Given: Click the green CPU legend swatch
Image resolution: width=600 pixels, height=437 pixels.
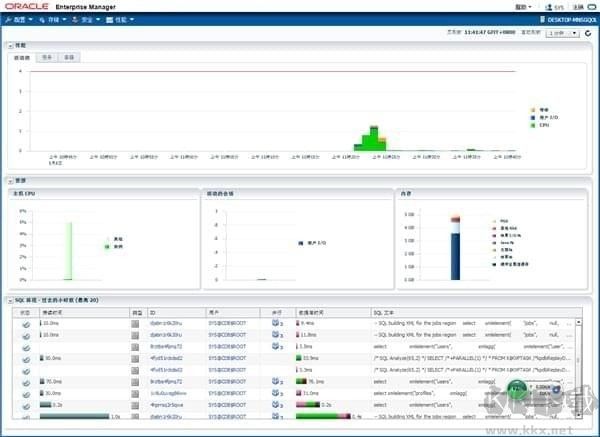Looking at the screenshot, I should pyautogui.click(x=533, y=125).
